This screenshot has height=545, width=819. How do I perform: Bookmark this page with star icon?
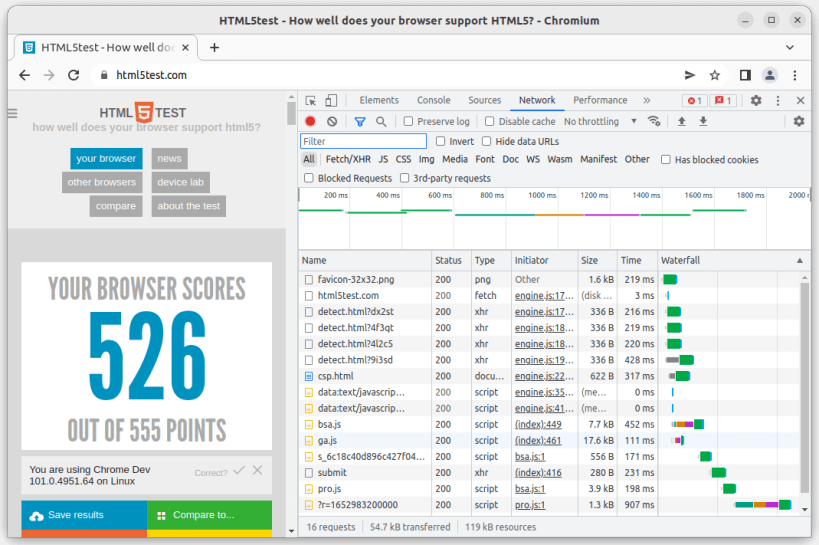pos(715,75)
